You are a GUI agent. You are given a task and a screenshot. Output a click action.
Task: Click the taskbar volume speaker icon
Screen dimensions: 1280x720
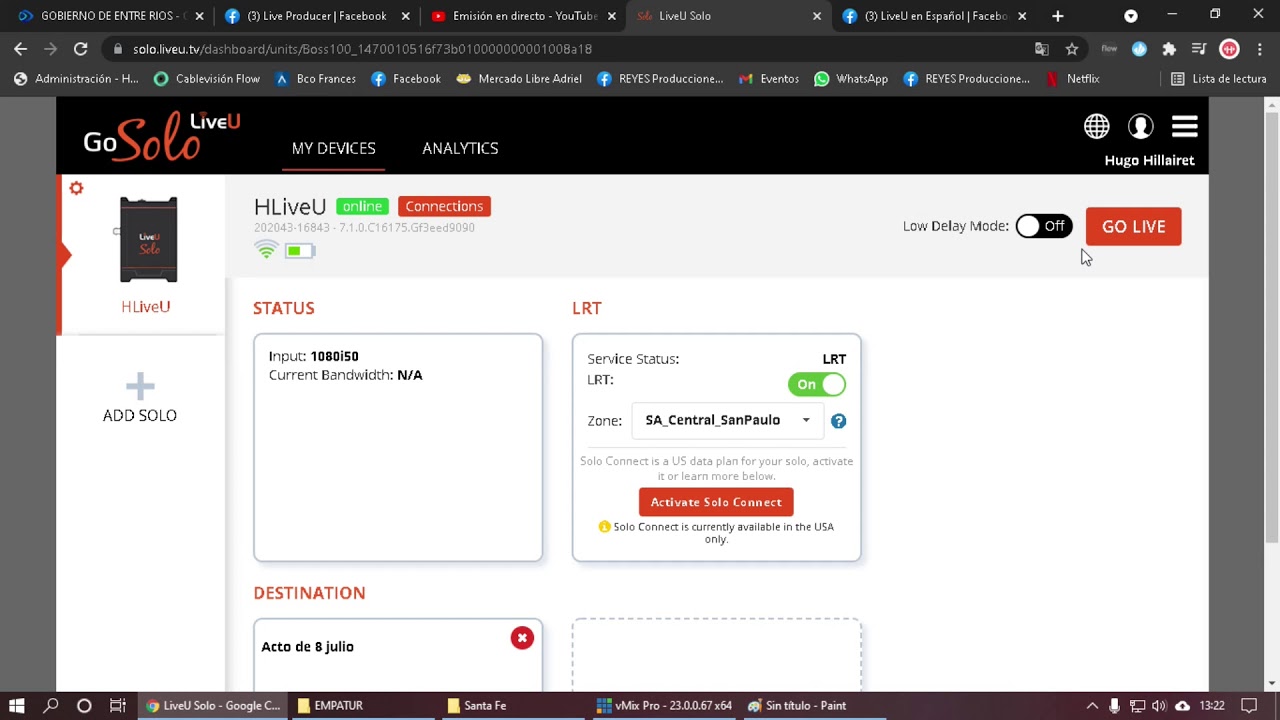(1158, 705)
